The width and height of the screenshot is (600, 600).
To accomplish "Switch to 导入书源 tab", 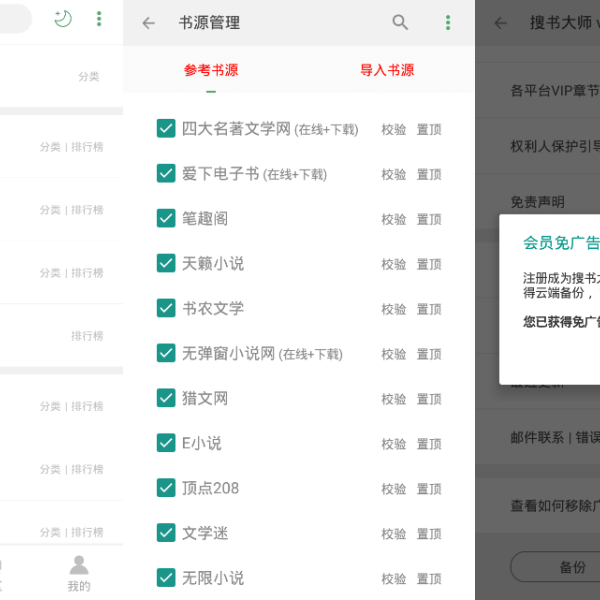I will [387, 70].
